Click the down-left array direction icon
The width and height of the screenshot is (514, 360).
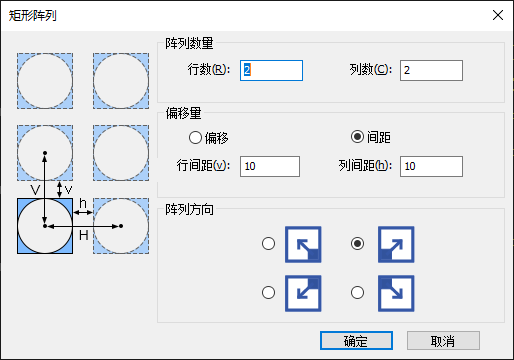click(303, 293)
